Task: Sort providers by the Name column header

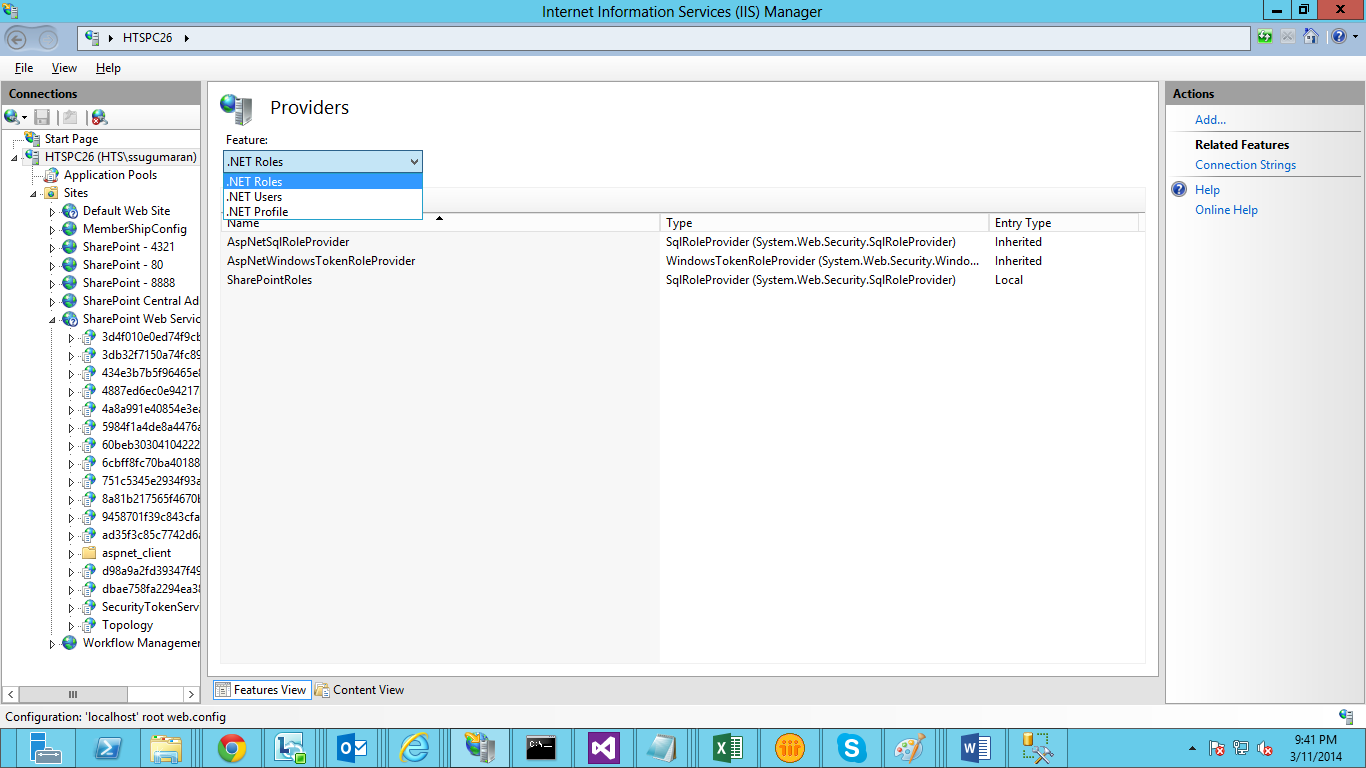Action: tap(440, 223)
